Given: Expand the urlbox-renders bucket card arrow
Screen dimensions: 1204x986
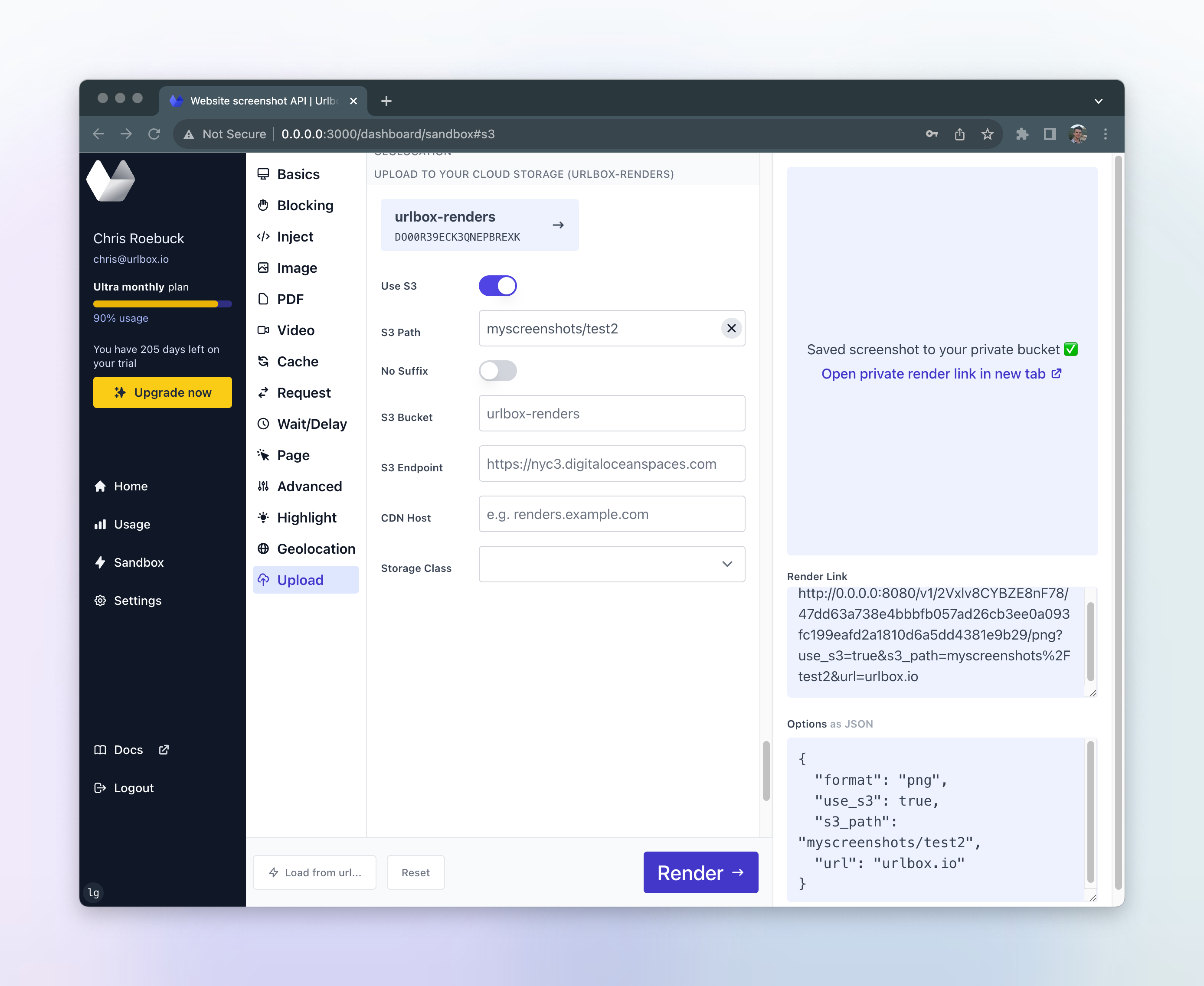Looking at the screenshot, I should [x=558, y=225].
